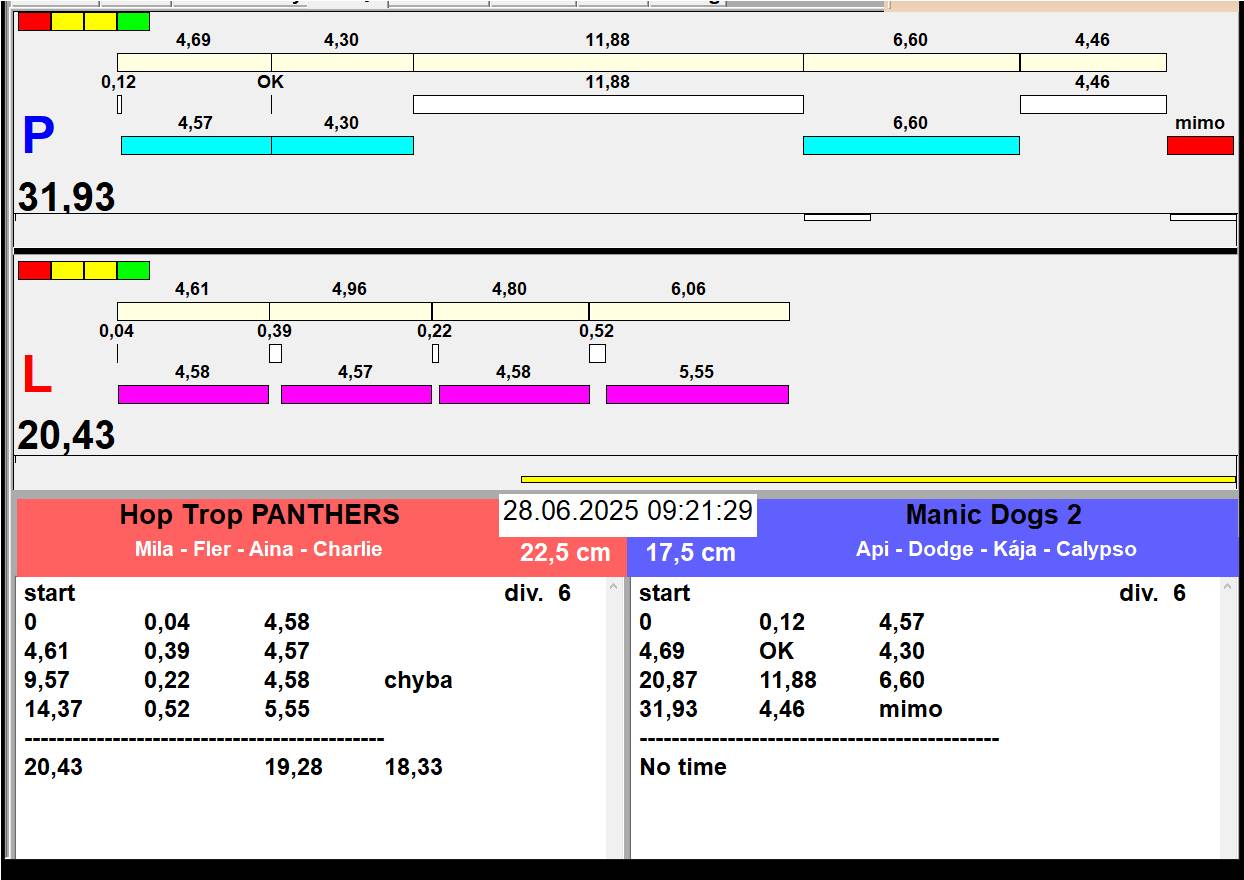Viewport: 1244px width, 880px height.
Task: Click the yellow progress bar below lane L
Action: coord(878,479)
